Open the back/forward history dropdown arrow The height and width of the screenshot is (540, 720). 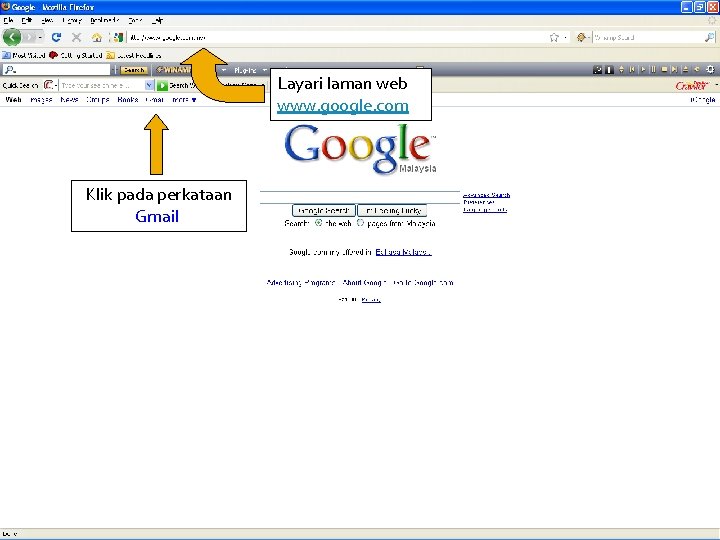(x=40, y=37)
